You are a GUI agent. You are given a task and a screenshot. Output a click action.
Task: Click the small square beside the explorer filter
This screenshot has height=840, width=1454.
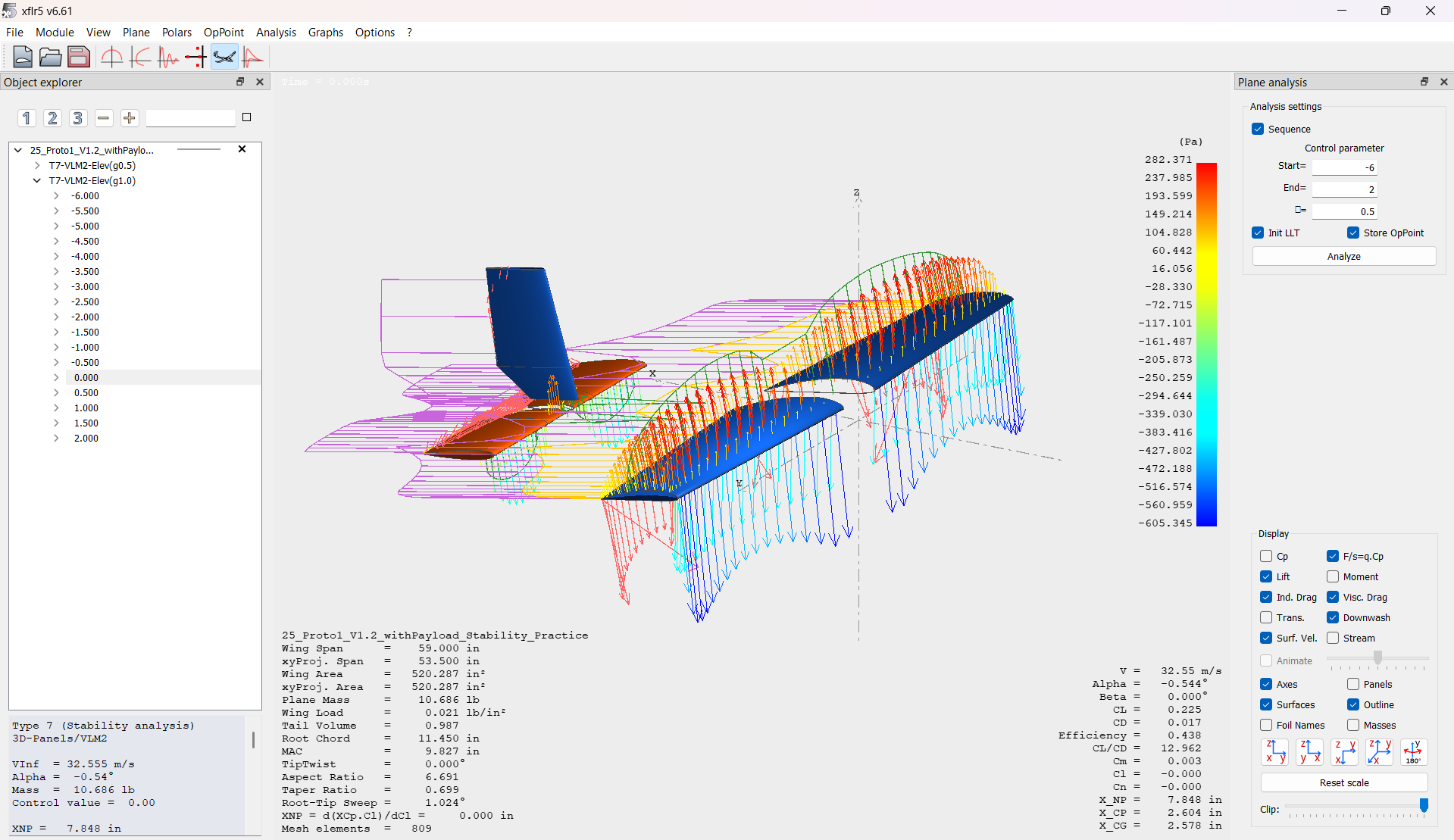point(246,117)
